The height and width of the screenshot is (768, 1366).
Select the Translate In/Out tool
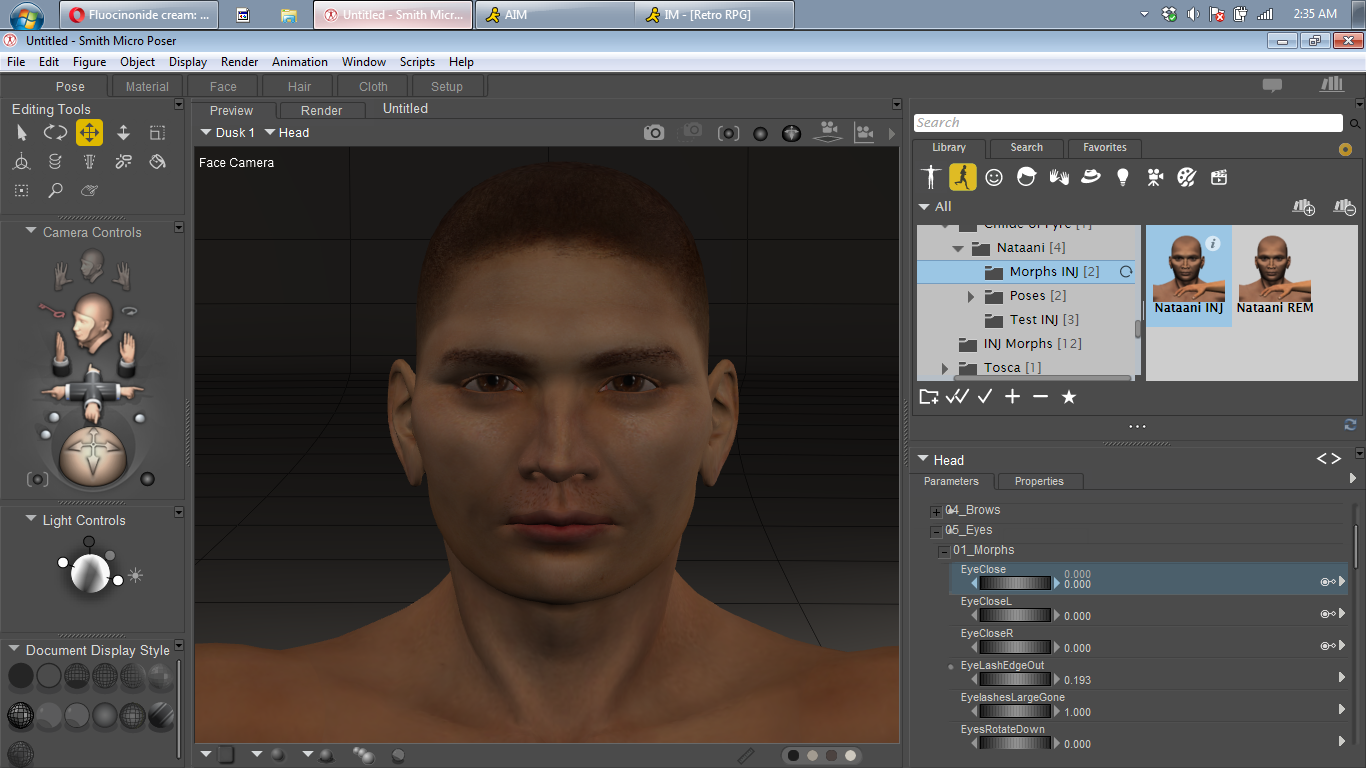[x=123, y=132]
